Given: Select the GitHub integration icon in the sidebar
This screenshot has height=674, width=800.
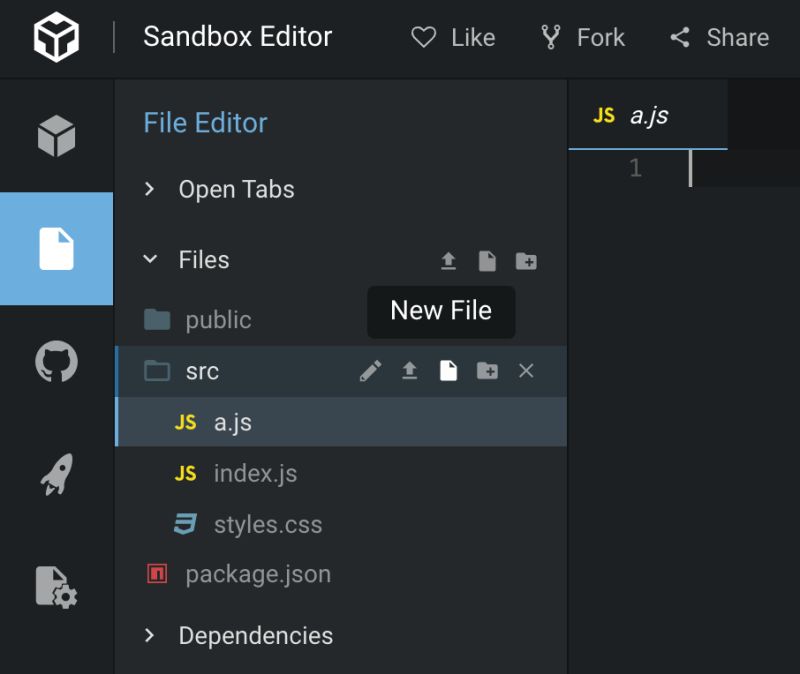Looking at the screenshot, I should [57, 362].
